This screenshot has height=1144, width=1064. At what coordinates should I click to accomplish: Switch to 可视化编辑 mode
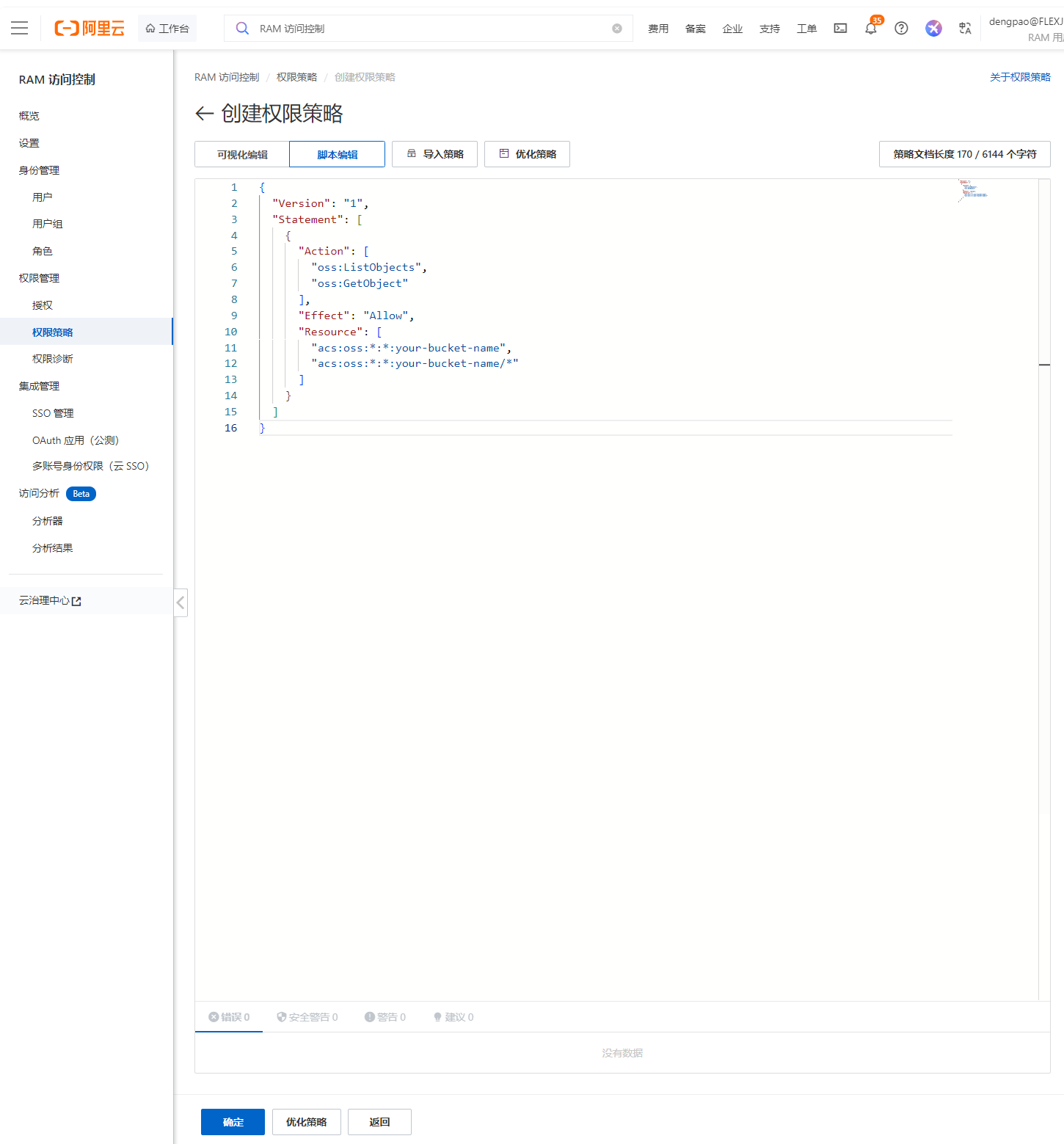tap(242, 154)
